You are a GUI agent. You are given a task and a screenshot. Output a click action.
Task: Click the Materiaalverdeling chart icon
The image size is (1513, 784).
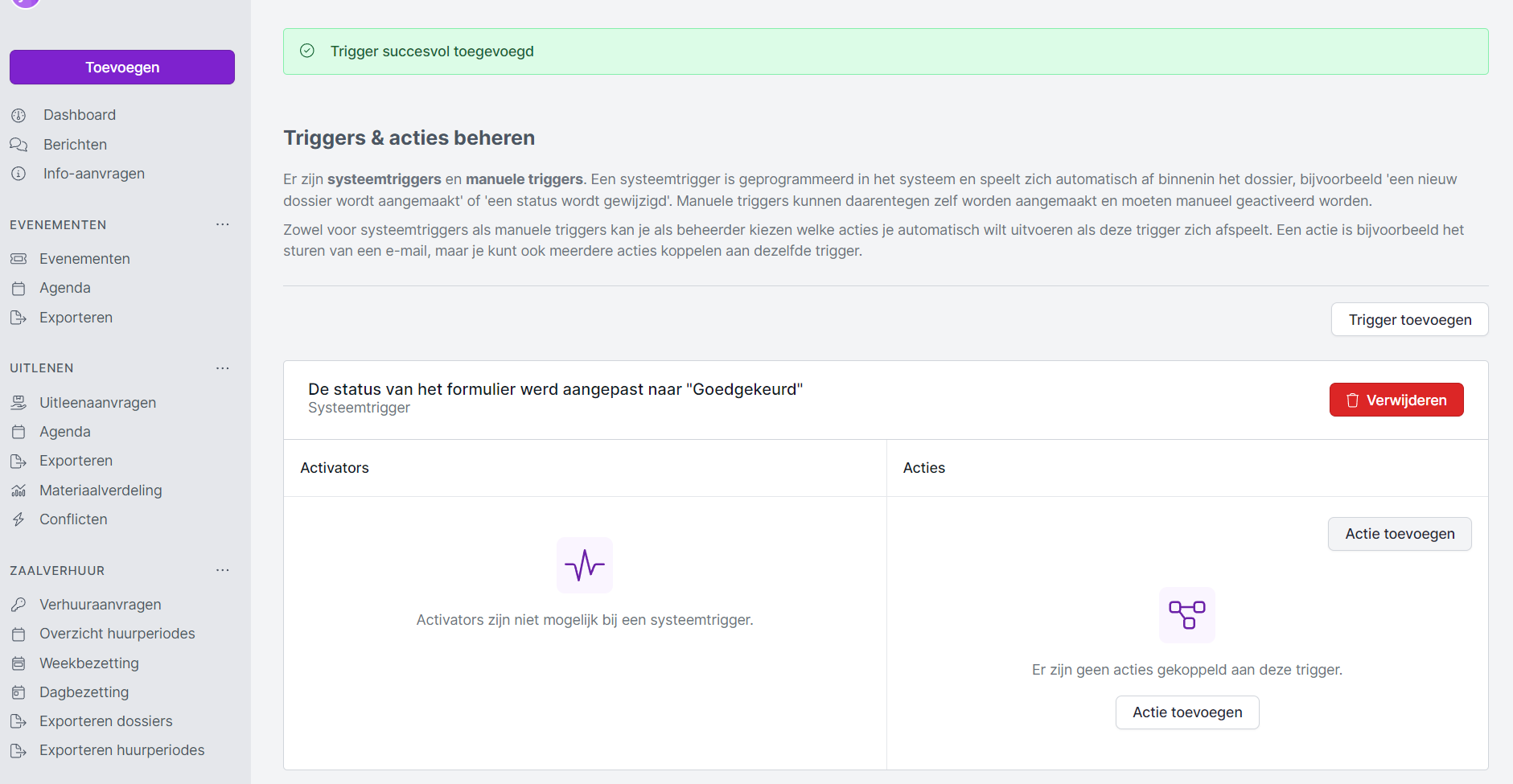pos(19,491)
